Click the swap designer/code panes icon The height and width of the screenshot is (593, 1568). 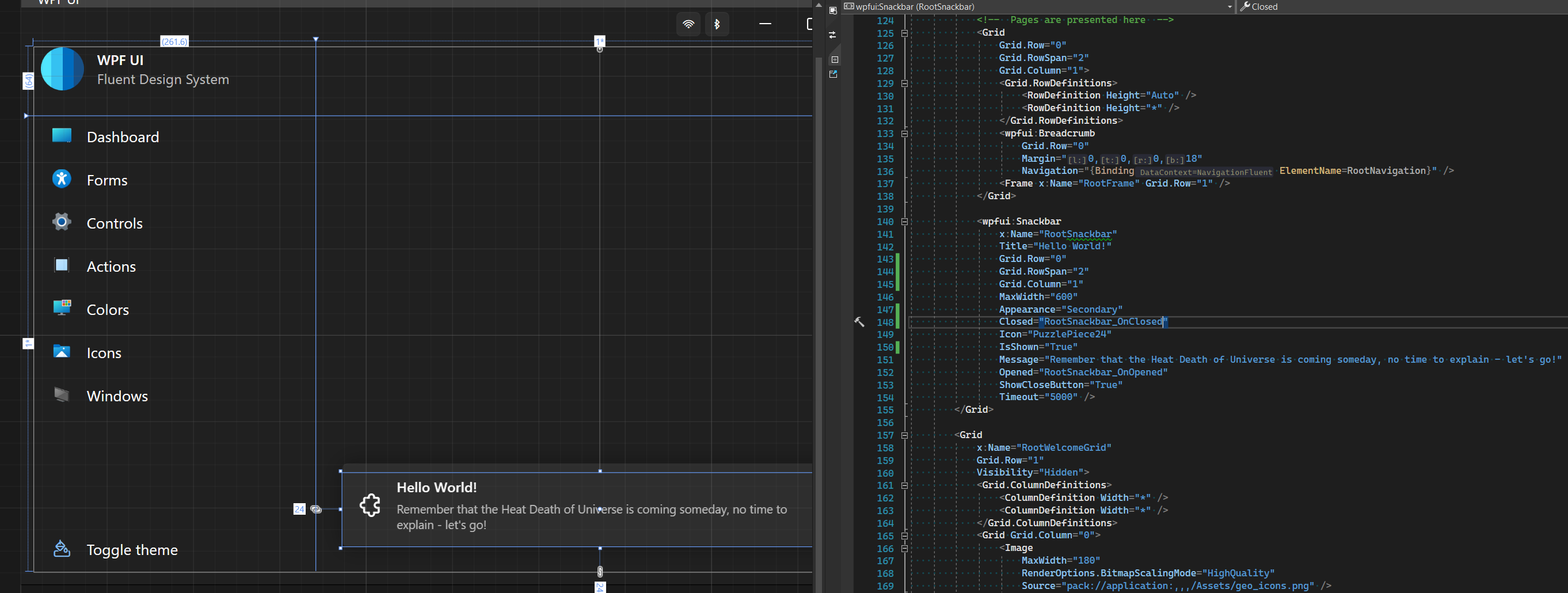click(x=834, y=35)
